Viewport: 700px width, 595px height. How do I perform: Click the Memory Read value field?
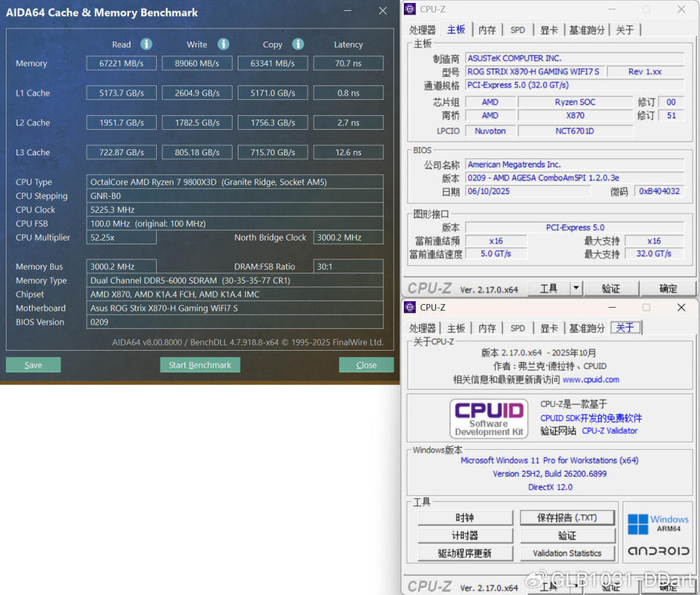(121, 63)
